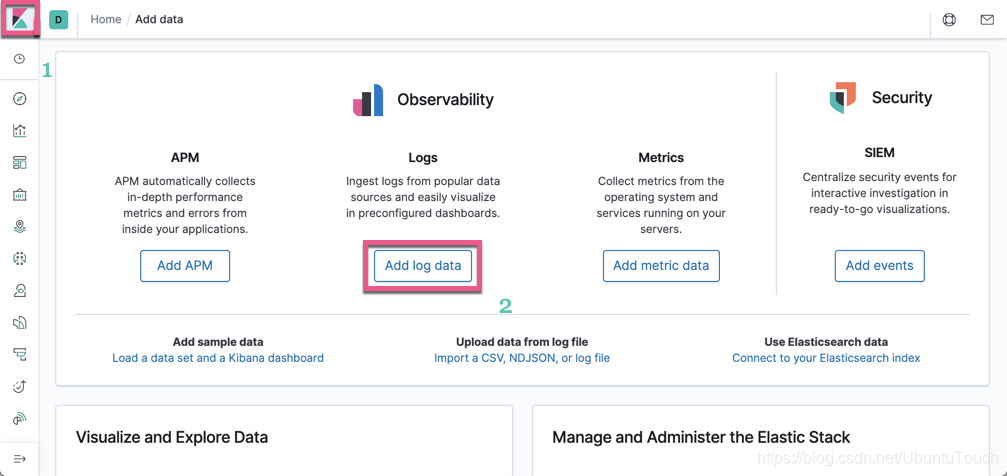Open Machine Learning icon in sidebar
Viewport: 1007px width, 476px height.
tap(19, 258)
